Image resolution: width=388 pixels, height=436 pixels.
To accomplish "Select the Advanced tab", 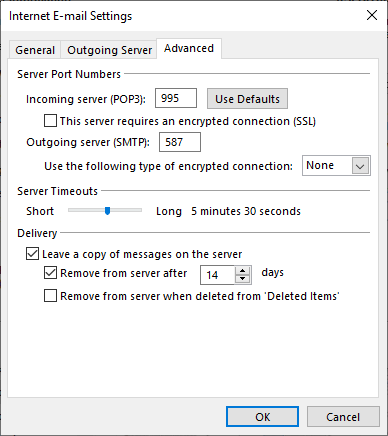I will tap(189, 49).
